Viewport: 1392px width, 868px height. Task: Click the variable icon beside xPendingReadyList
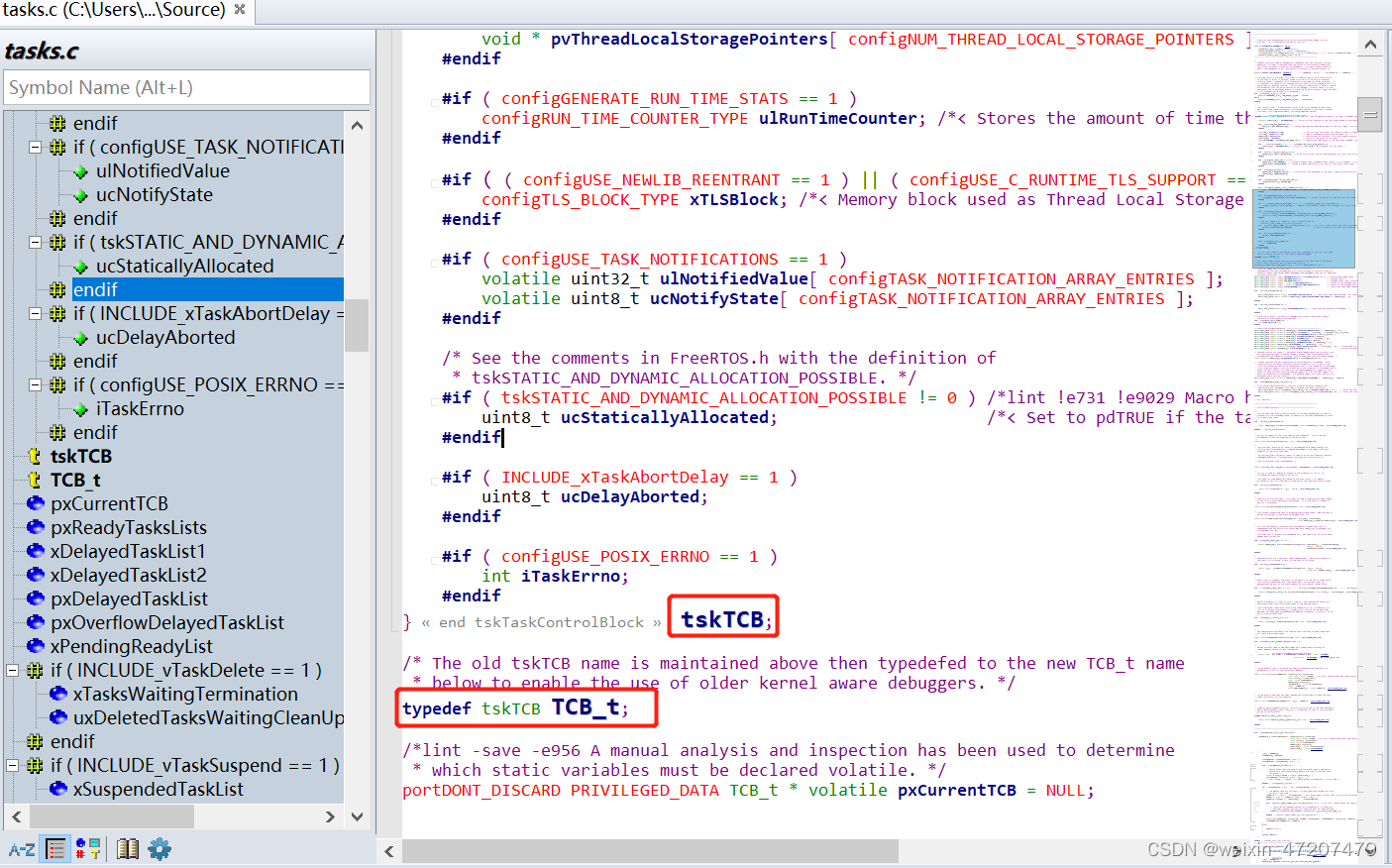point(36,646)
